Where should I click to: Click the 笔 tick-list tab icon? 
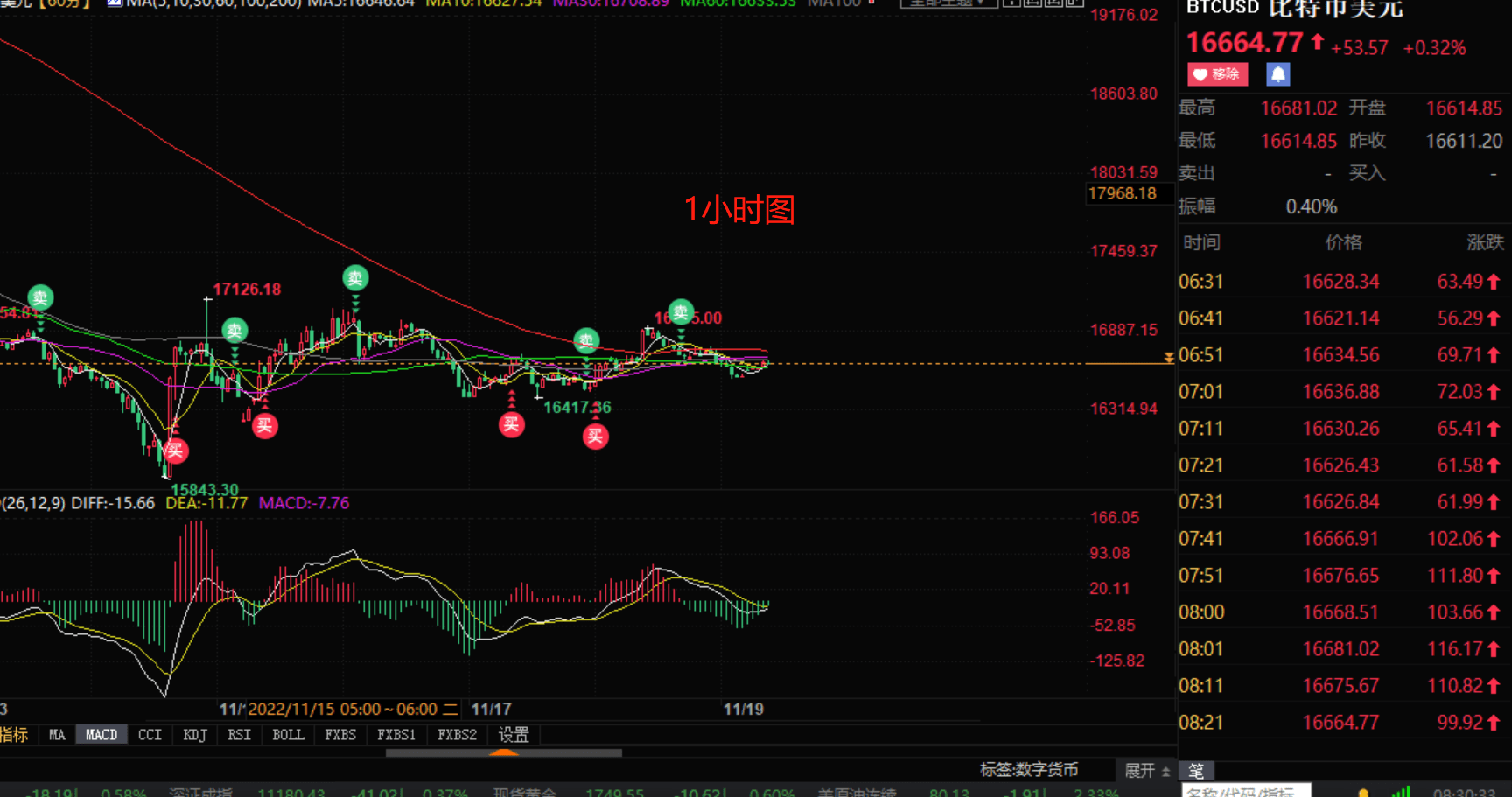point(1196,771)
